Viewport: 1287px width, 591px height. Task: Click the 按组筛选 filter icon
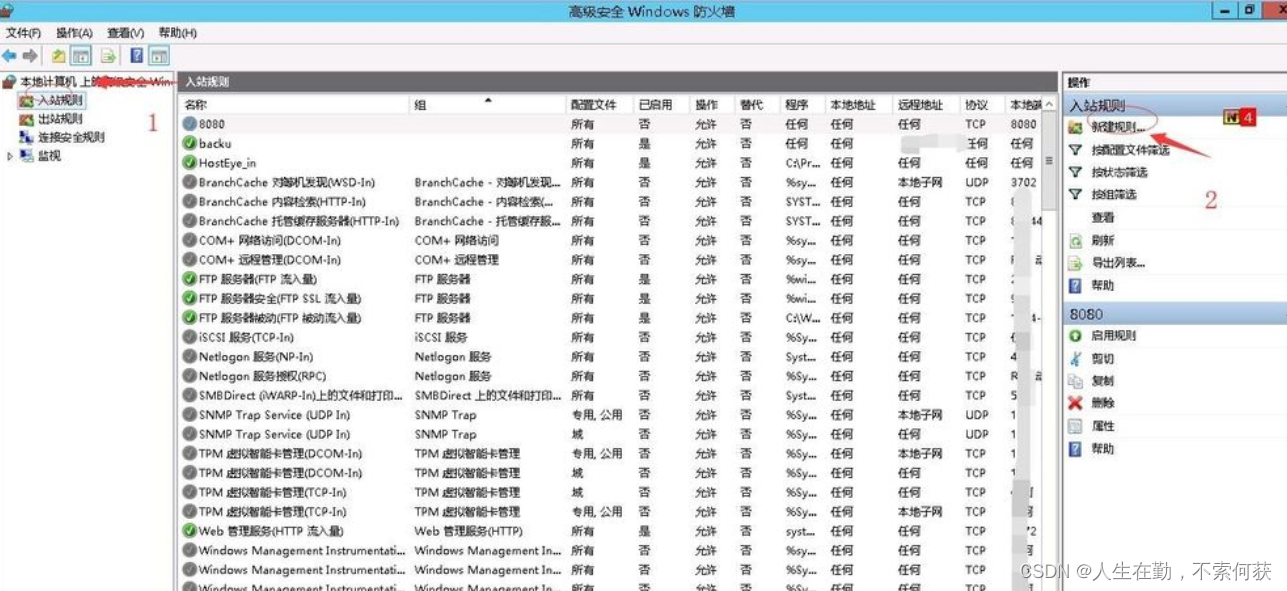(x=1075, y=194)
